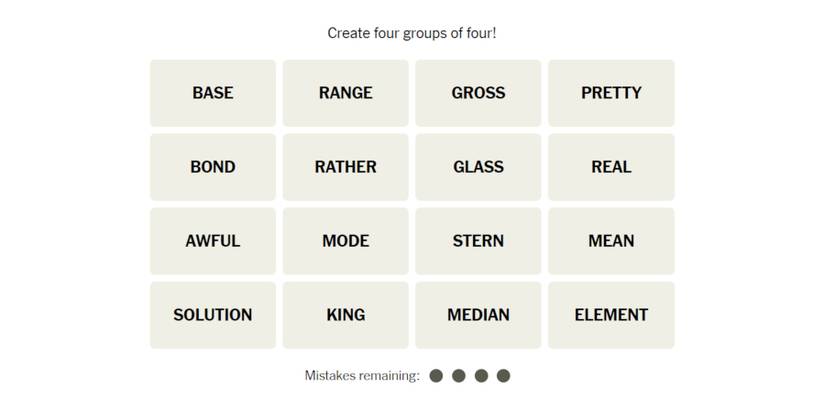Choose the BOND tile
The image size is (825, 413).
click(213, 167)
